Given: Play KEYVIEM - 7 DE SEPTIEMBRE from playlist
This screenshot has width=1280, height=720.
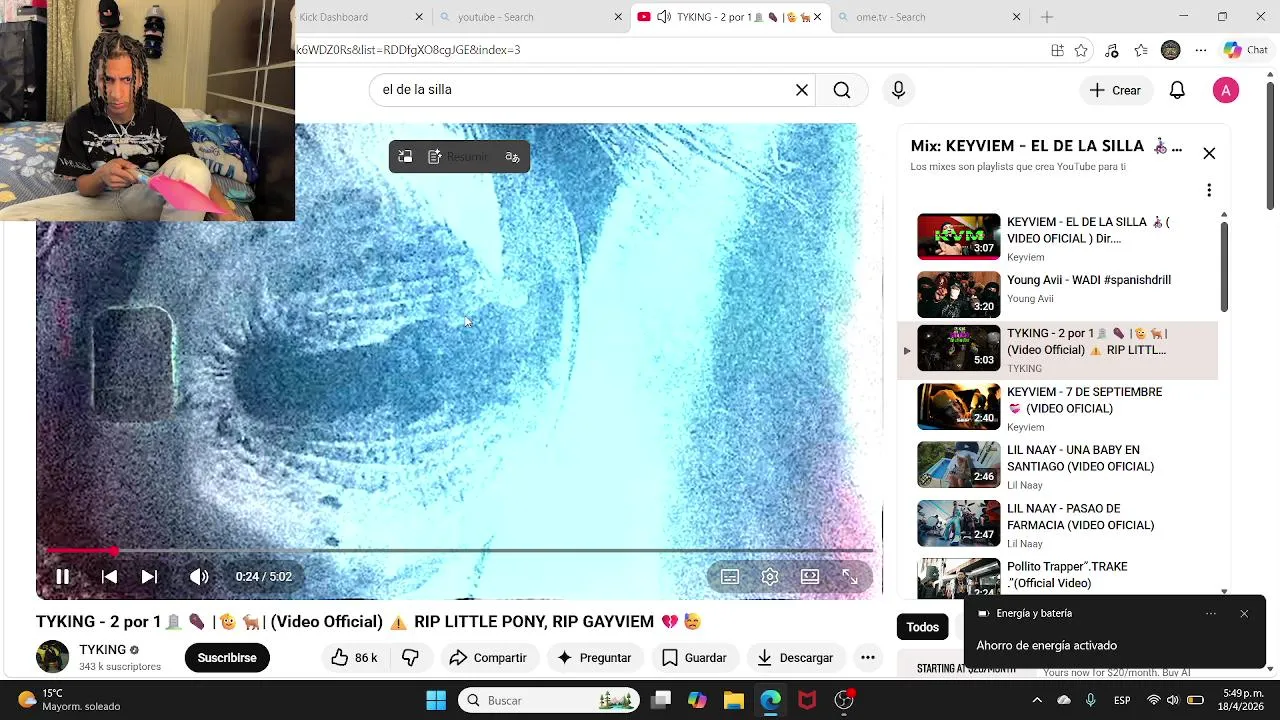Looking at the screenshot, I should pyautogui.click(x=1058, y=408).
